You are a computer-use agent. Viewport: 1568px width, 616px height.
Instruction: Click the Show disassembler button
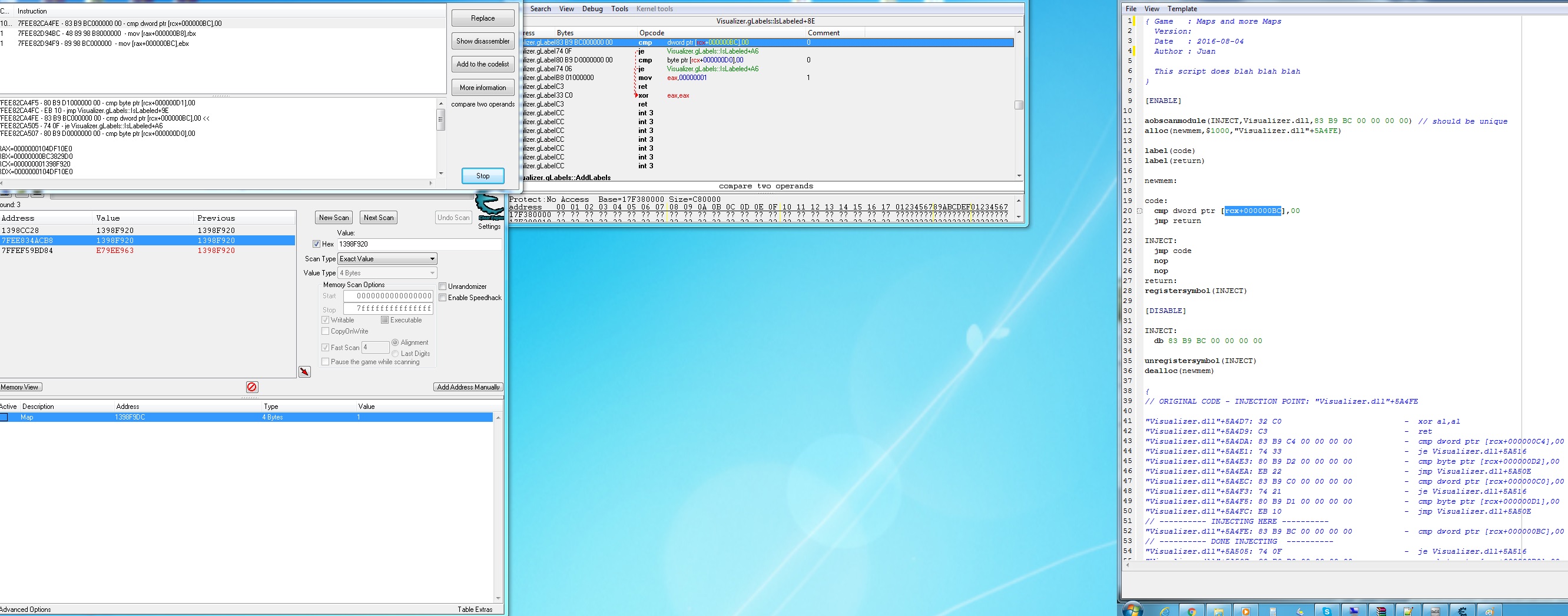483,41
